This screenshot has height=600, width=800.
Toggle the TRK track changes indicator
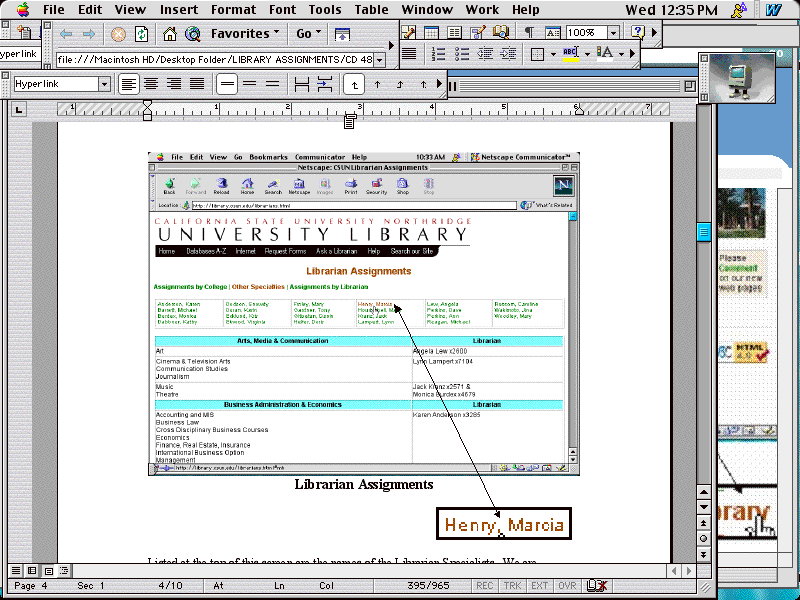point(512,586)
